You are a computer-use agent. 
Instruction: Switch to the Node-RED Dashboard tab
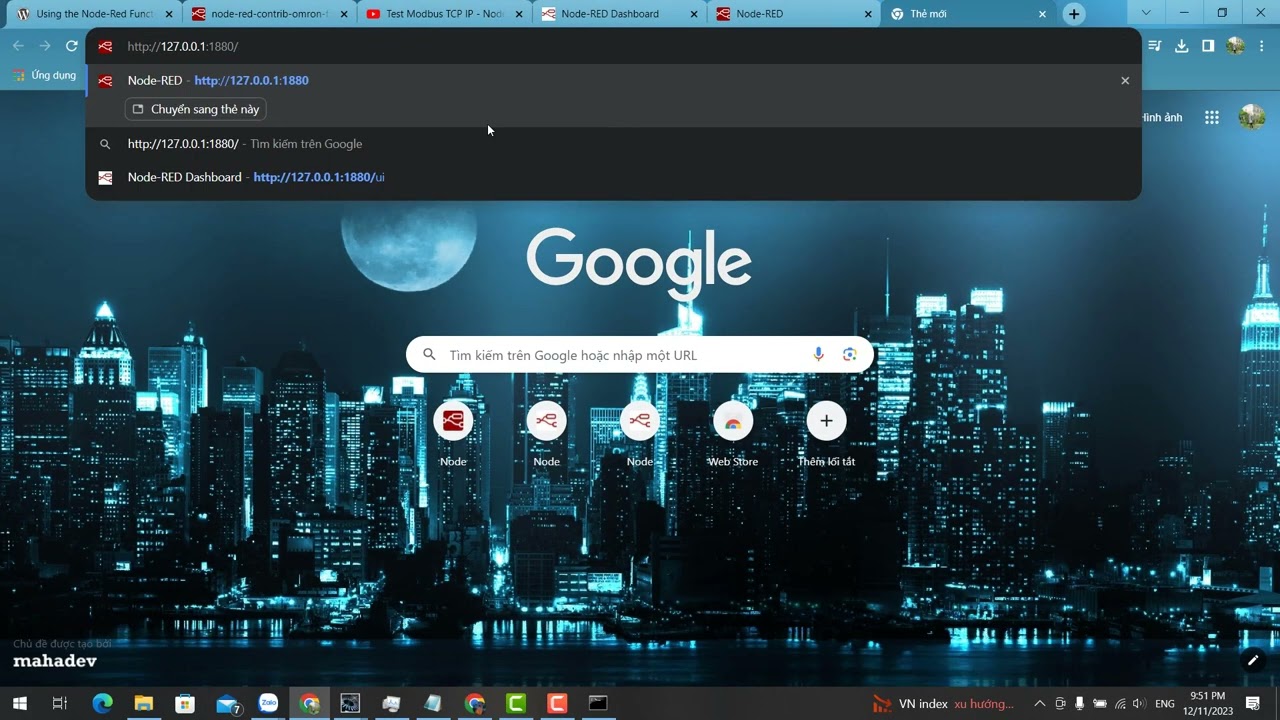pos(620,14)
